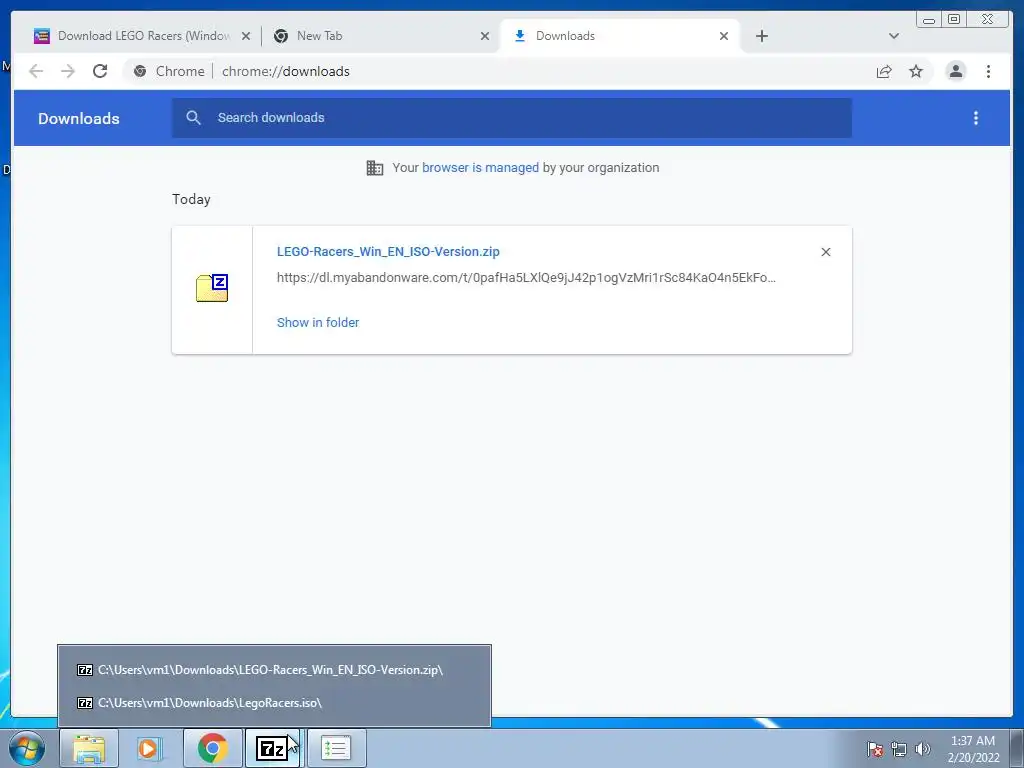Reload the downloads page

(x=100, y=71)
